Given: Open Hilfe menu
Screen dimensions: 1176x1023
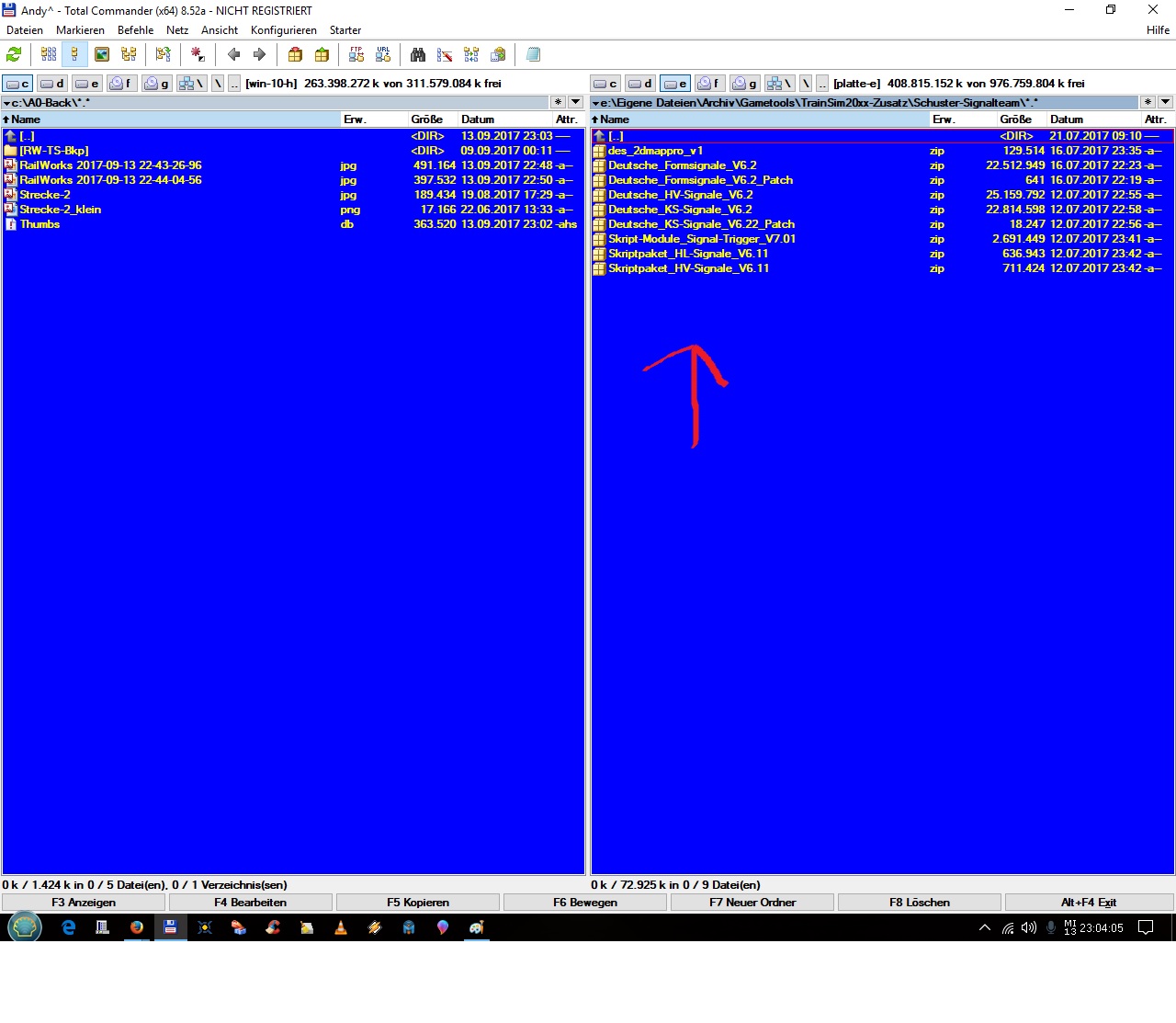Looking at the screenshot, I should tap(1158, 30).
